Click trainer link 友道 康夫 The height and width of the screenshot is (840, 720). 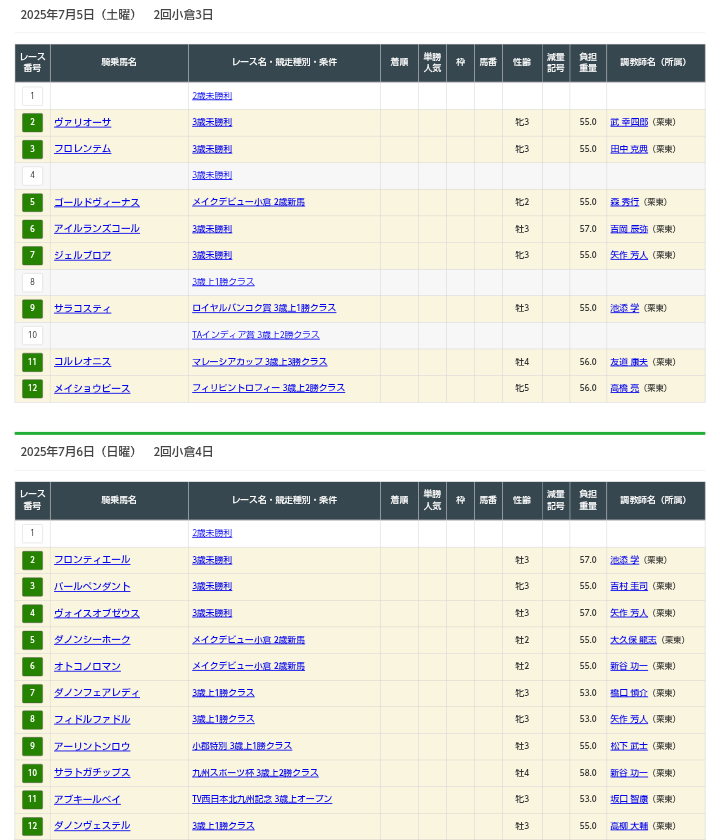pos(629,362)
